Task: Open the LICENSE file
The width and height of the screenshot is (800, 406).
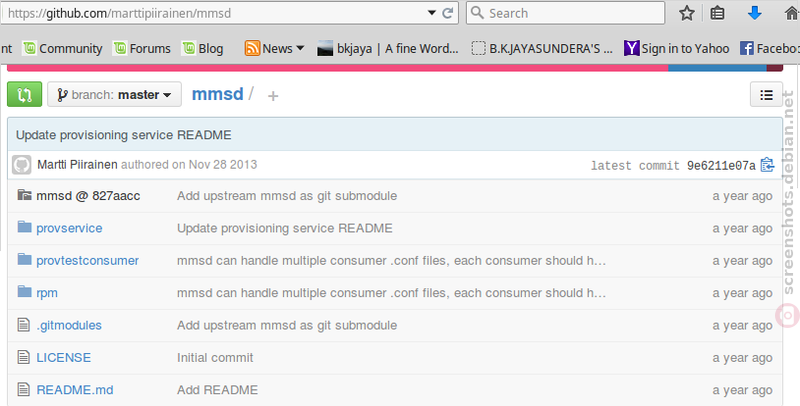Action: point(63,358)
